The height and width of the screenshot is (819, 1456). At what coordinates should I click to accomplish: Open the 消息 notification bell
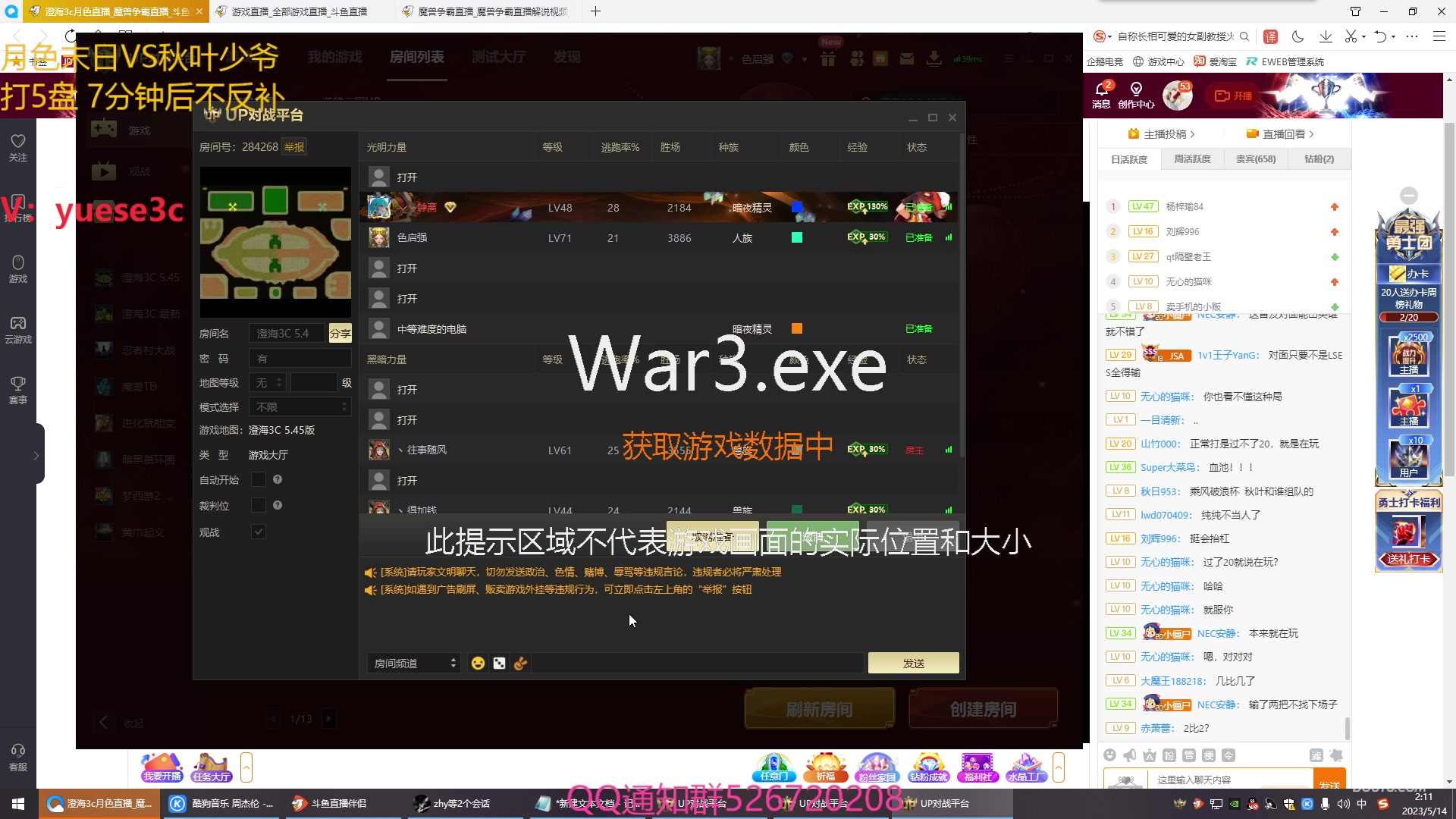pos(1102,95)
